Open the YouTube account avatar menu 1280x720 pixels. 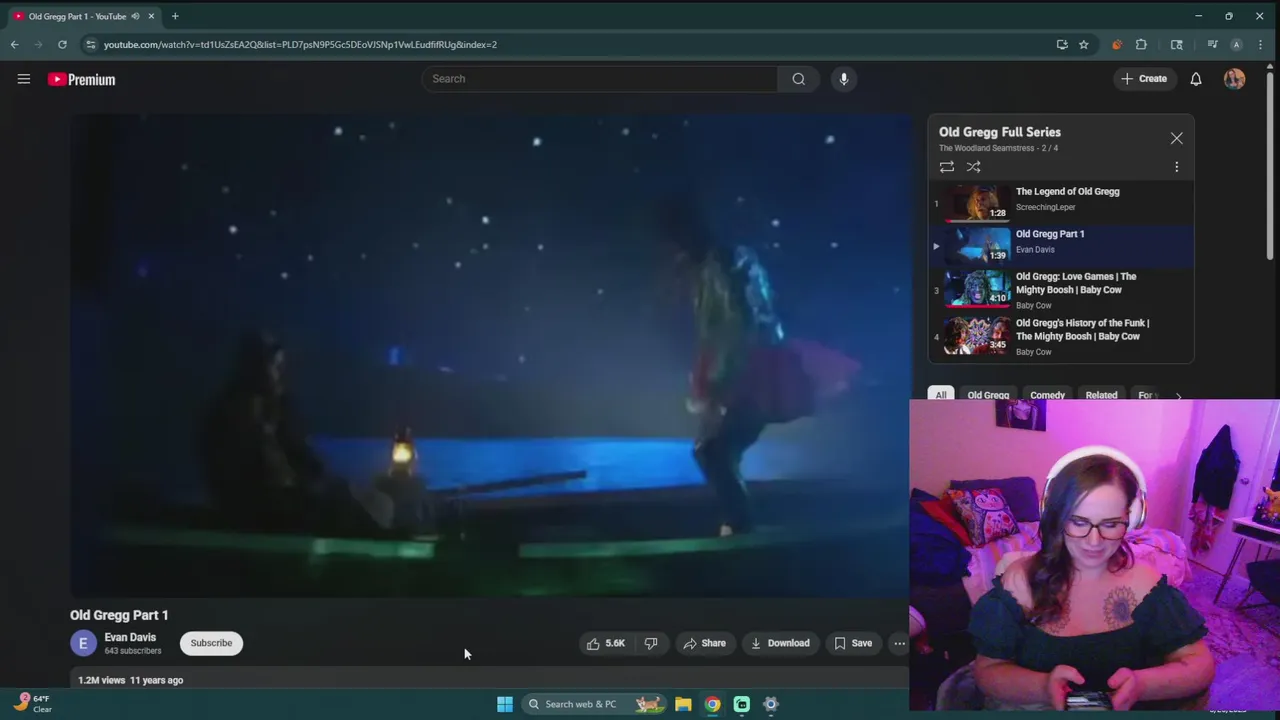(1234, 79)
